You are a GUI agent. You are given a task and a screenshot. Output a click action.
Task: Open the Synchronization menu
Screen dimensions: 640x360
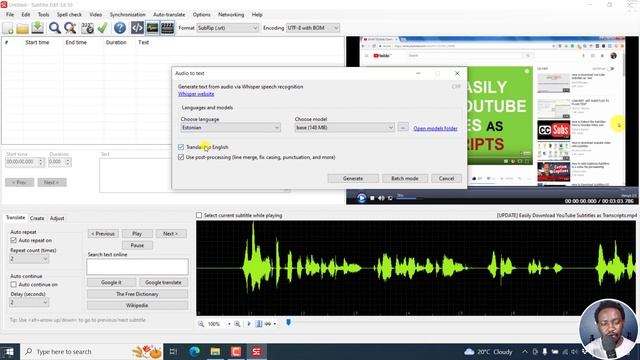pyautogui.click(x=127, y=14)
